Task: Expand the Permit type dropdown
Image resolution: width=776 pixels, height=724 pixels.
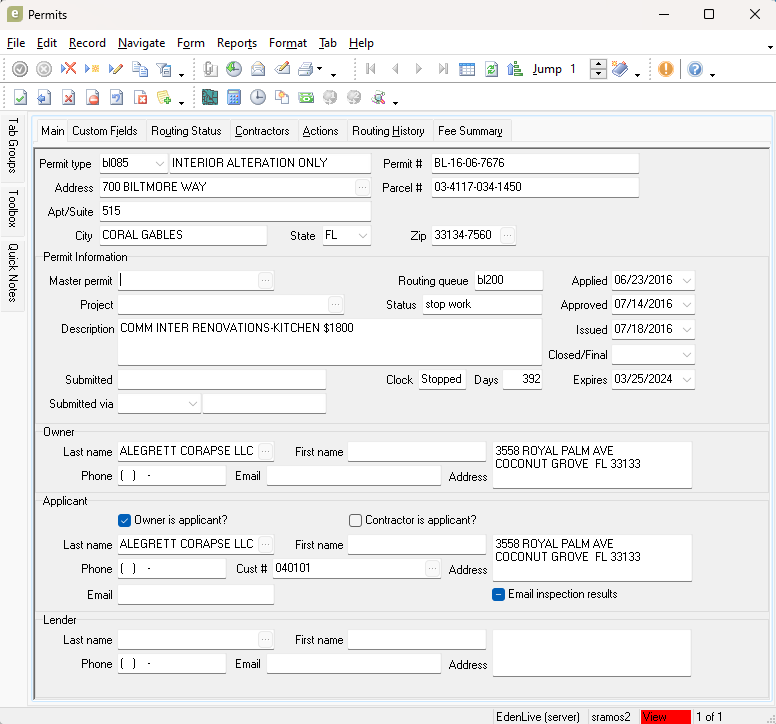Action: tap(160, 163)
